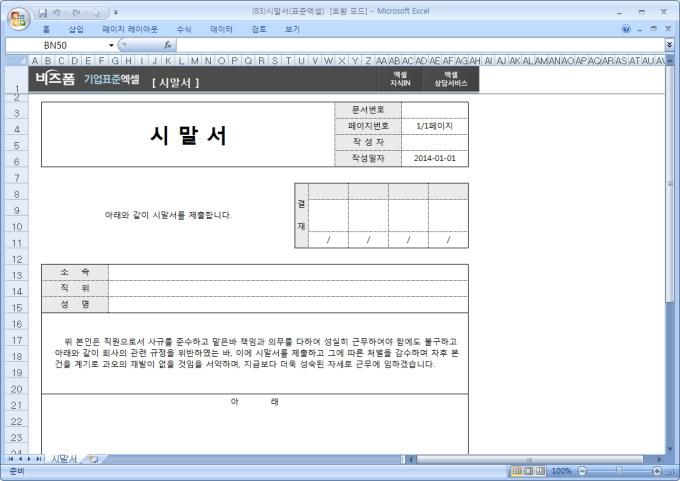Image resolution: width=680 pixels, height=481 pixels.
Task: Click the 엑셀 상담서비스 banner button
Action: pos(451,79)
